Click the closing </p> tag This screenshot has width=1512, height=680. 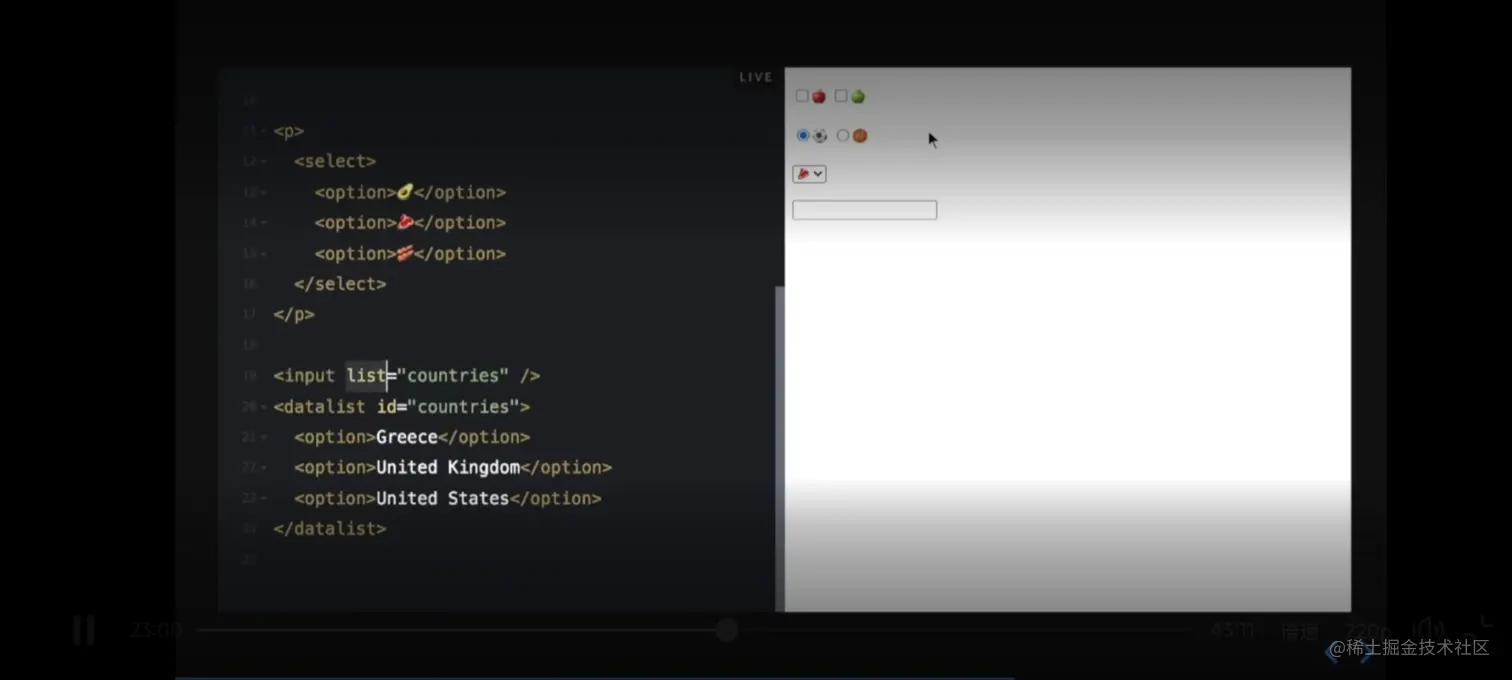click(294, 314)
